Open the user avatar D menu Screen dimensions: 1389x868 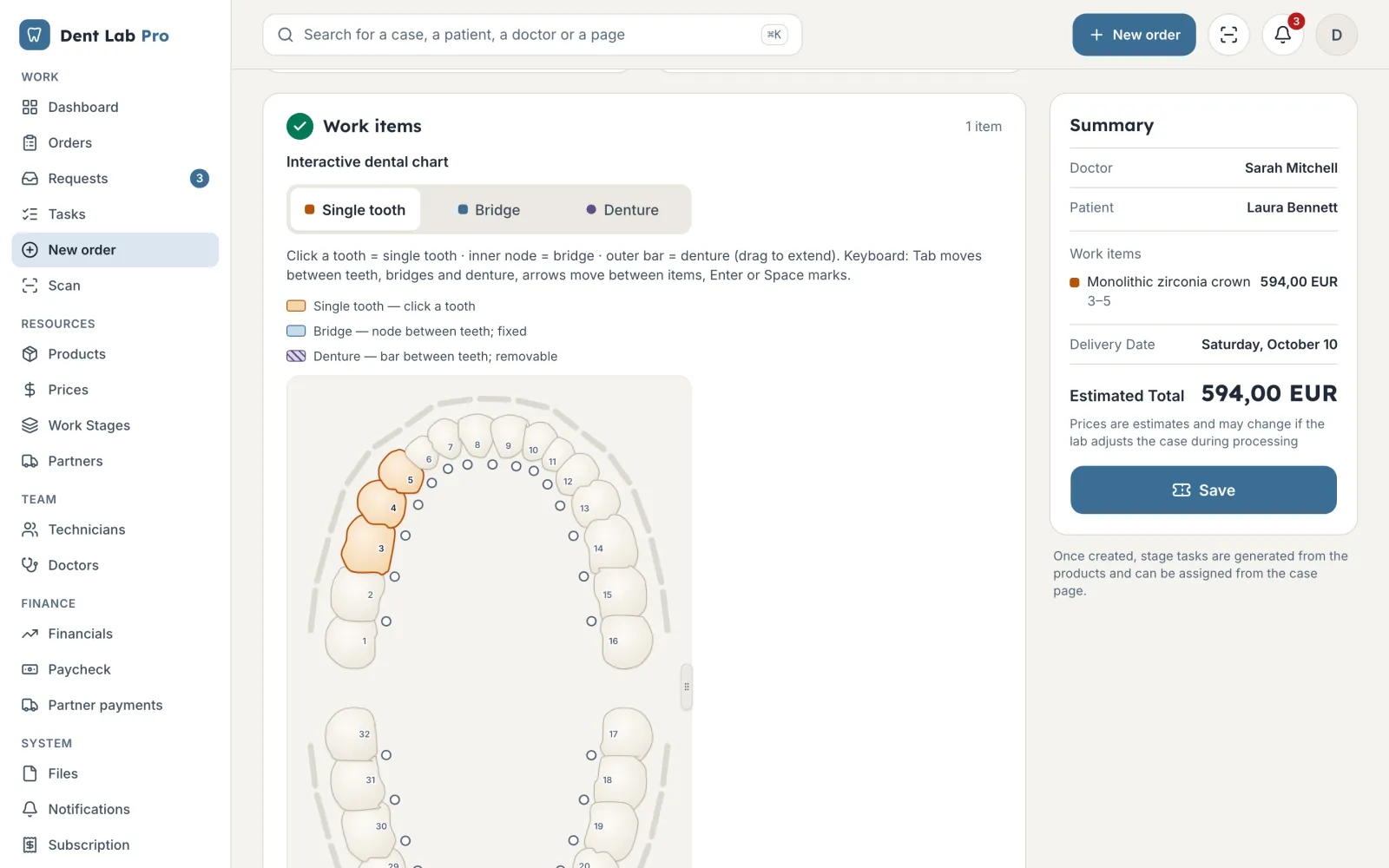point(1336,35)
